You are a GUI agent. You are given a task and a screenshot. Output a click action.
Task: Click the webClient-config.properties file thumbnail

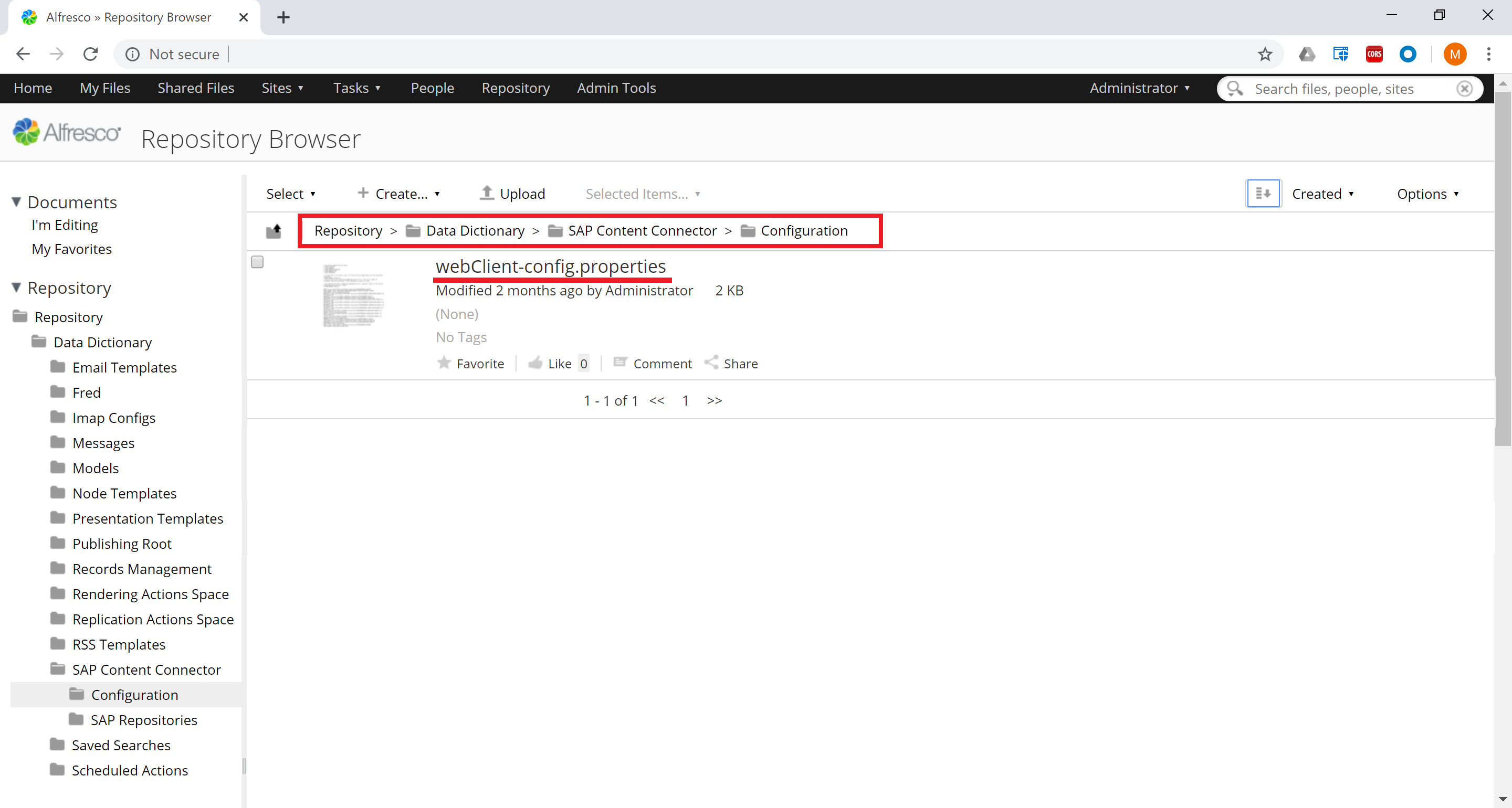click(x=353, y=295)
